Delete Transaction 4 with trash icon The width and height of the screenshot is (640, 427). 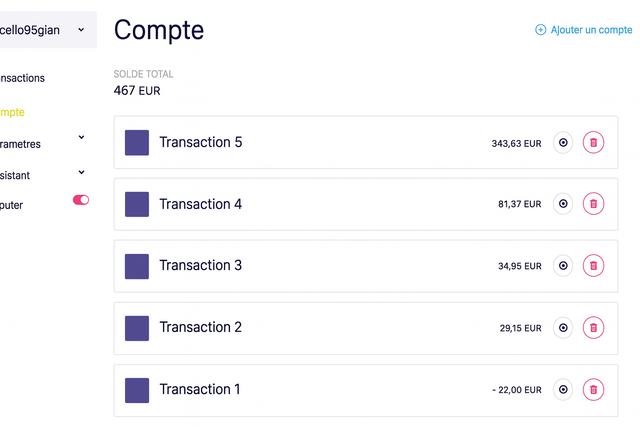tap(593, 204)
